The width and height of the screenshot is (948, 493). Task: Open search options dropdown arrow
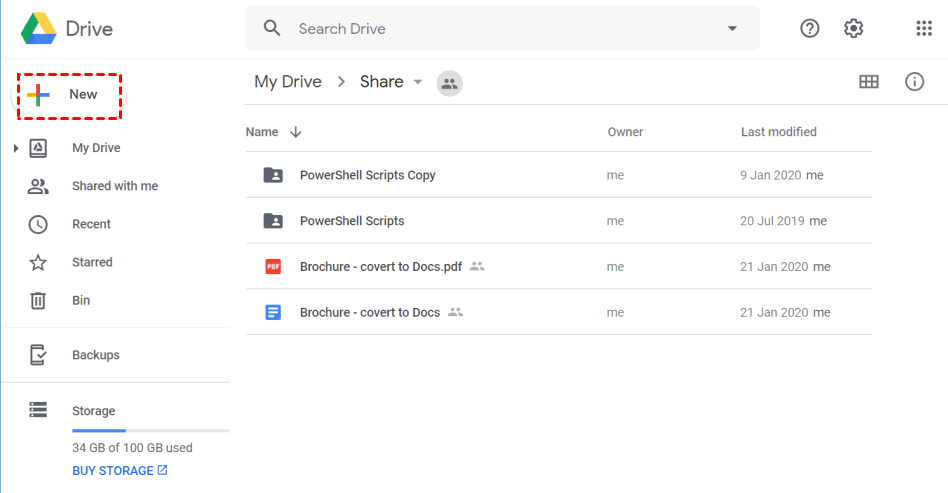coord(732,28)
